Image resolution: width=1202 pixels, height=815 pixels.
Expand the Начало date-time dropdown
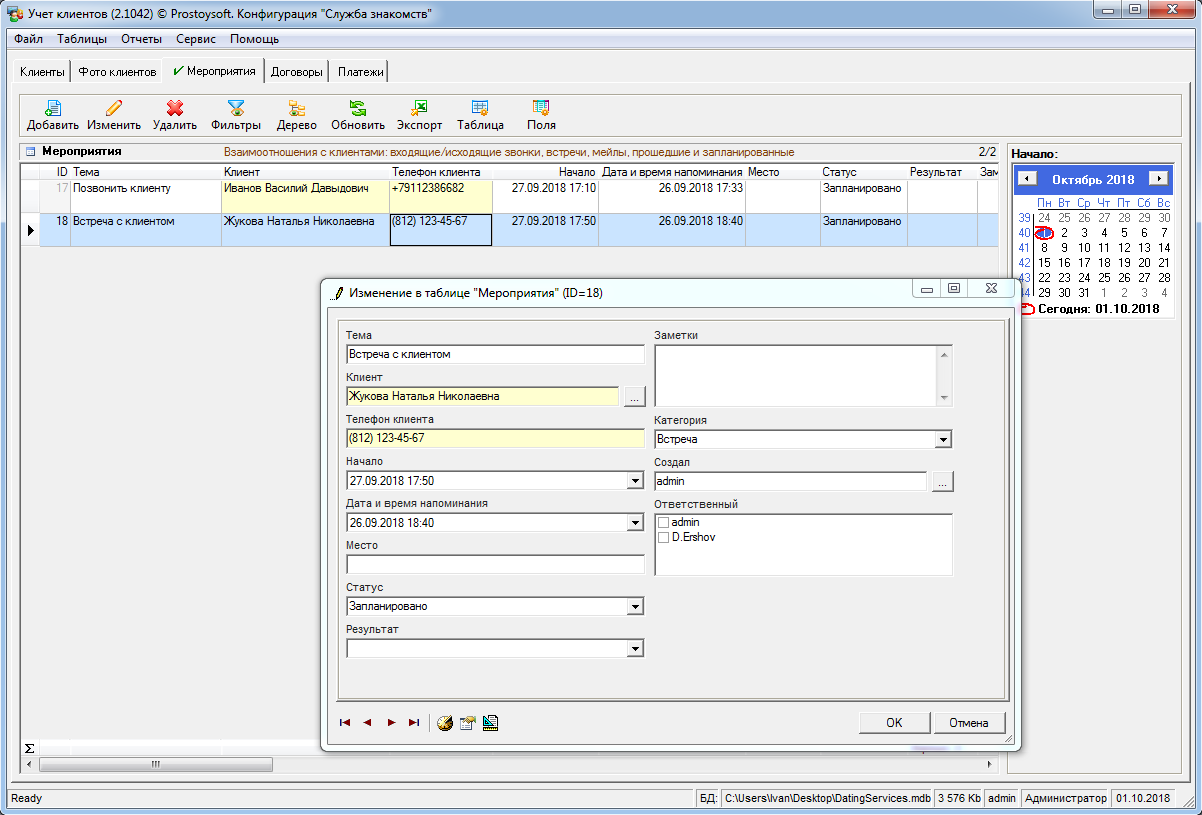[x=635, y=481]
